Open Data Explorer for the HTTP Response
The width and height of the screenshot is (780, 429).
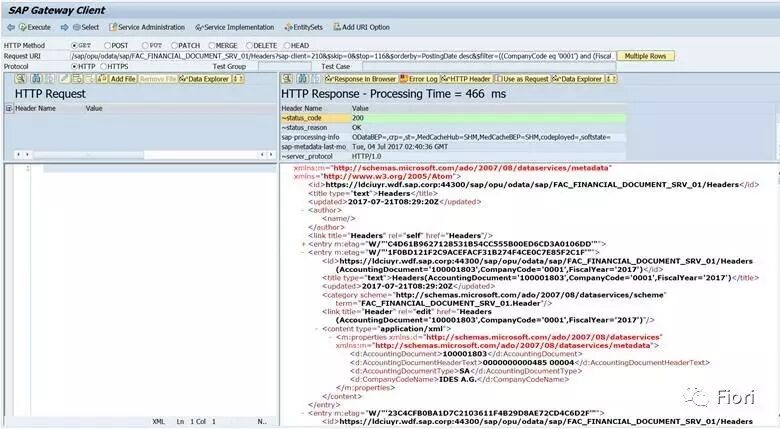pos(577,79)
